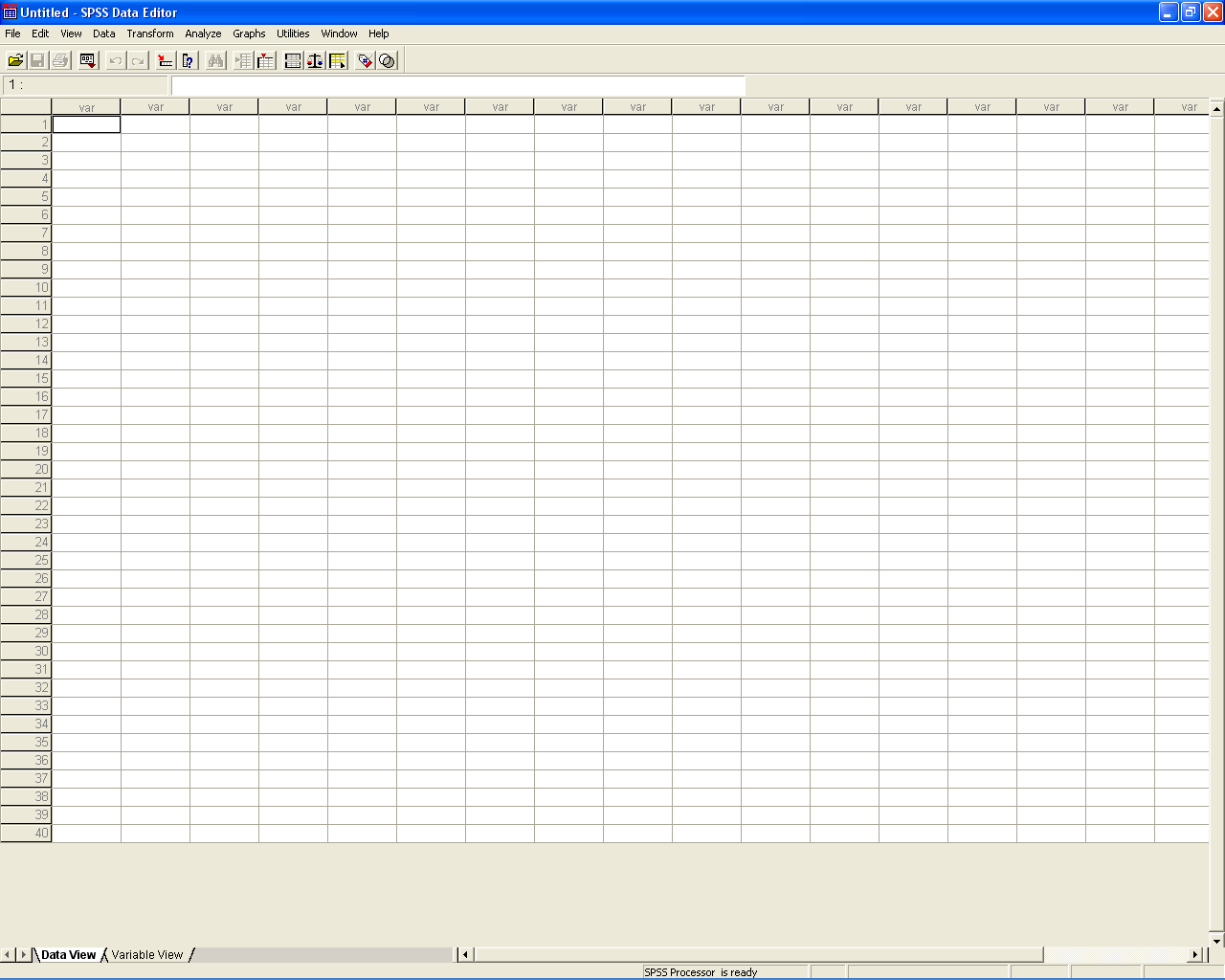Click the Print icon

tap(60, 60)
